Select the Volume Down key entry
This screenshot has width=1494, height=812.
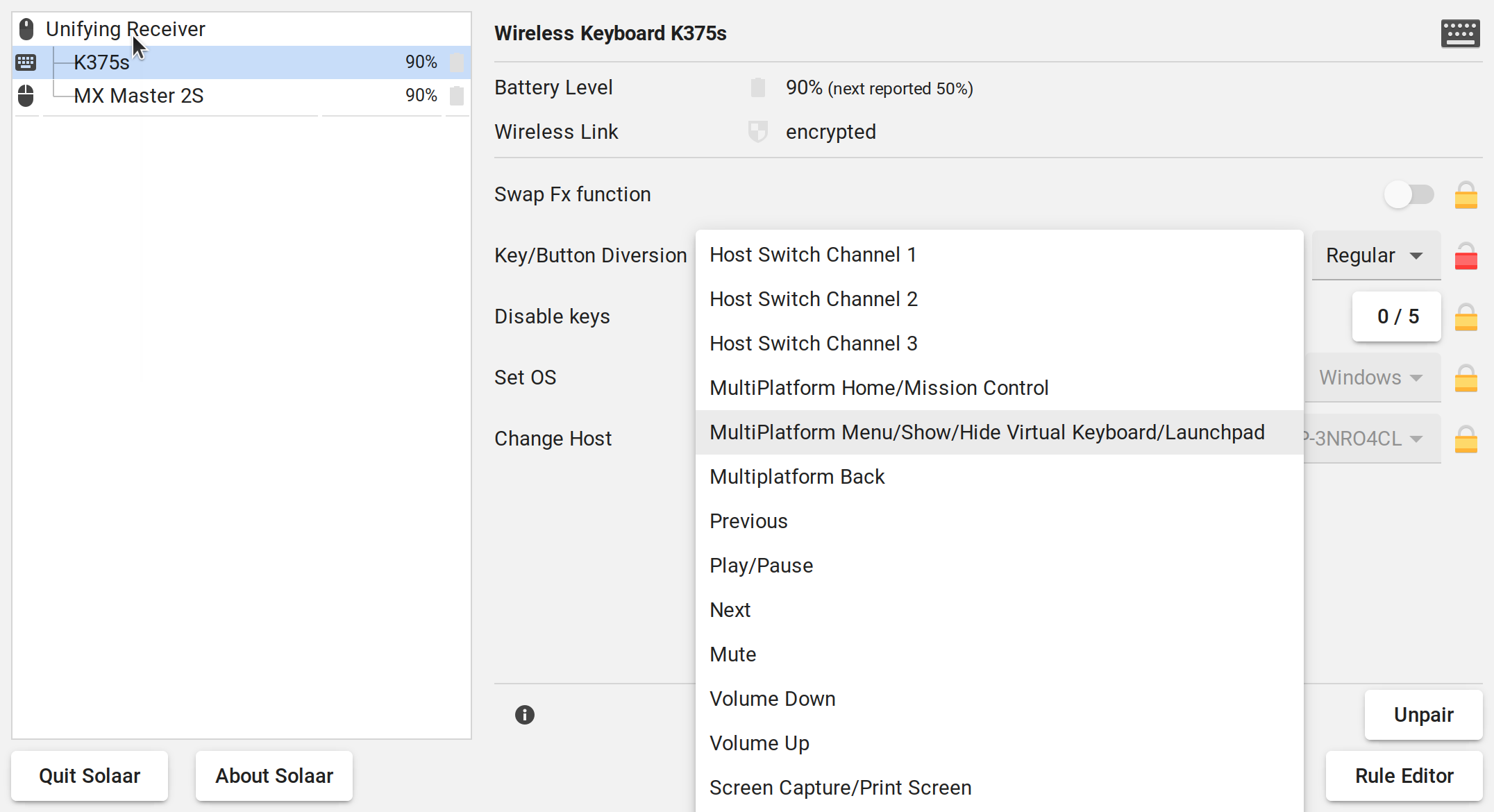[x=1000, y=699]
